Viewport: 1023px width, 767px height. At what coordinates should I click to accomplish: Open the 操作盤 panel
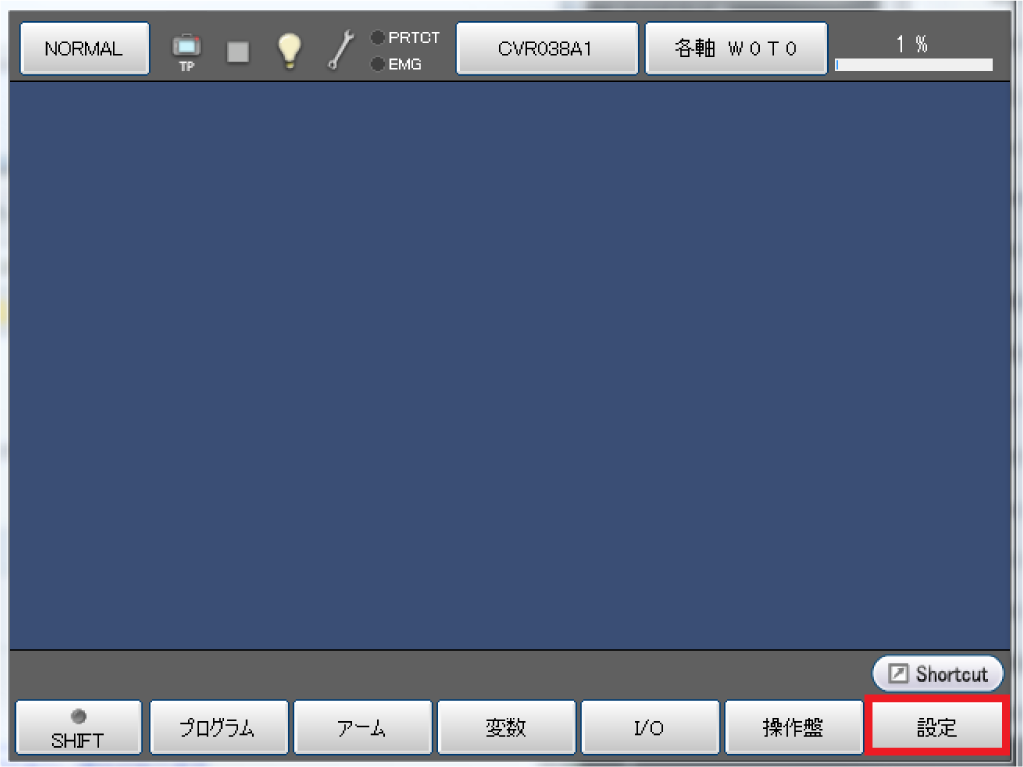(x=793, y=727)
